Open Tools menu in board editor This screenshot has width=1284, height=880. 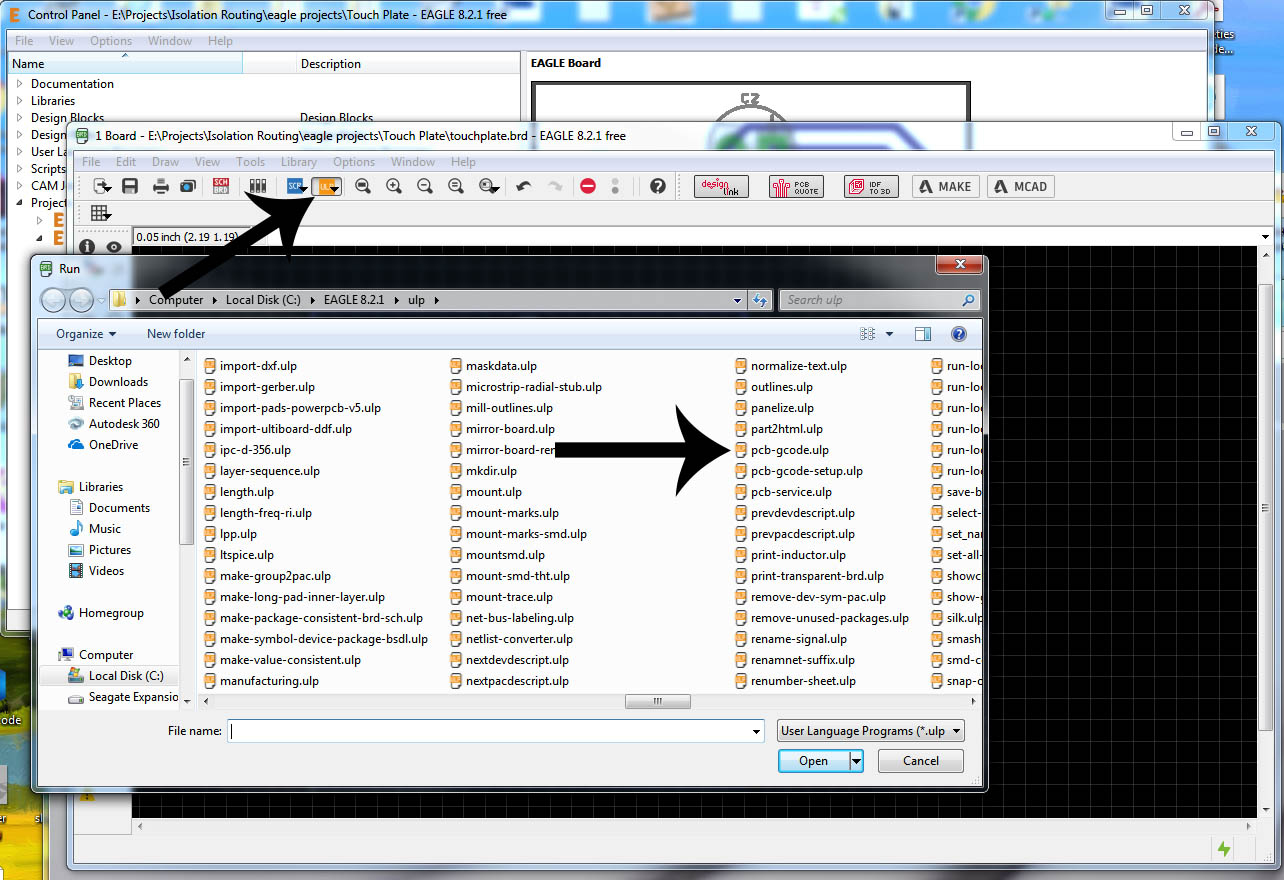250,162
